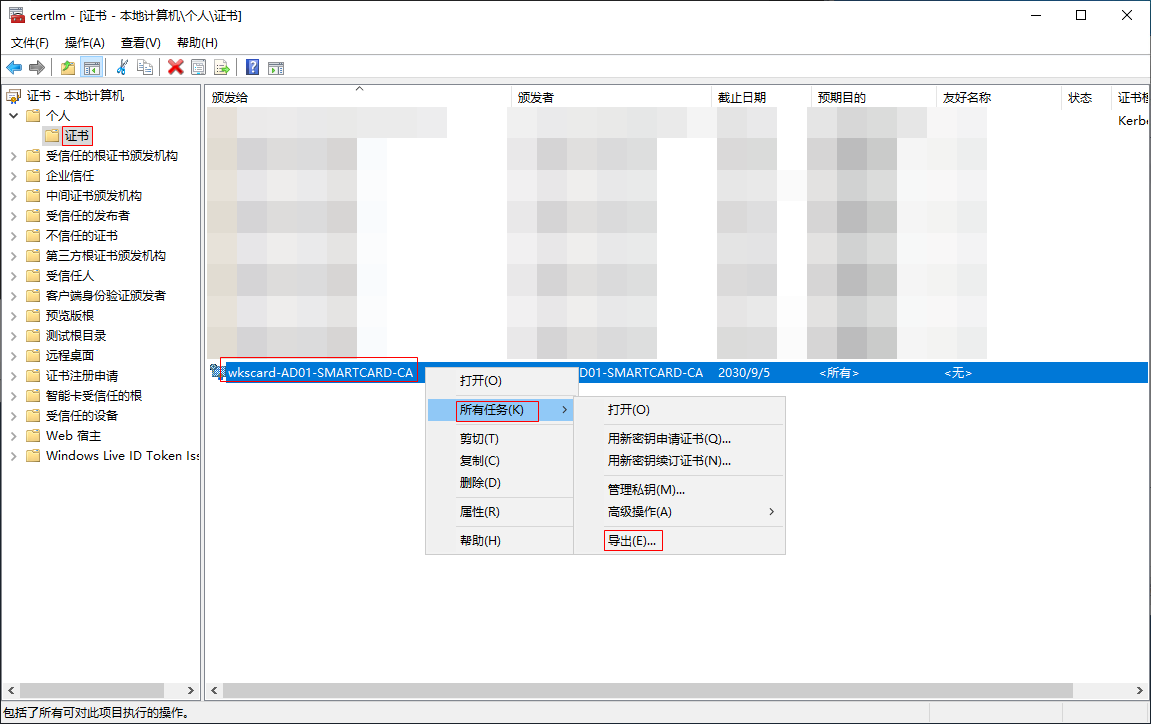The height and width of the screenshot is (724, 1151).
Task: Toggle the show/hide console tree icon
Action: [92, 68]
